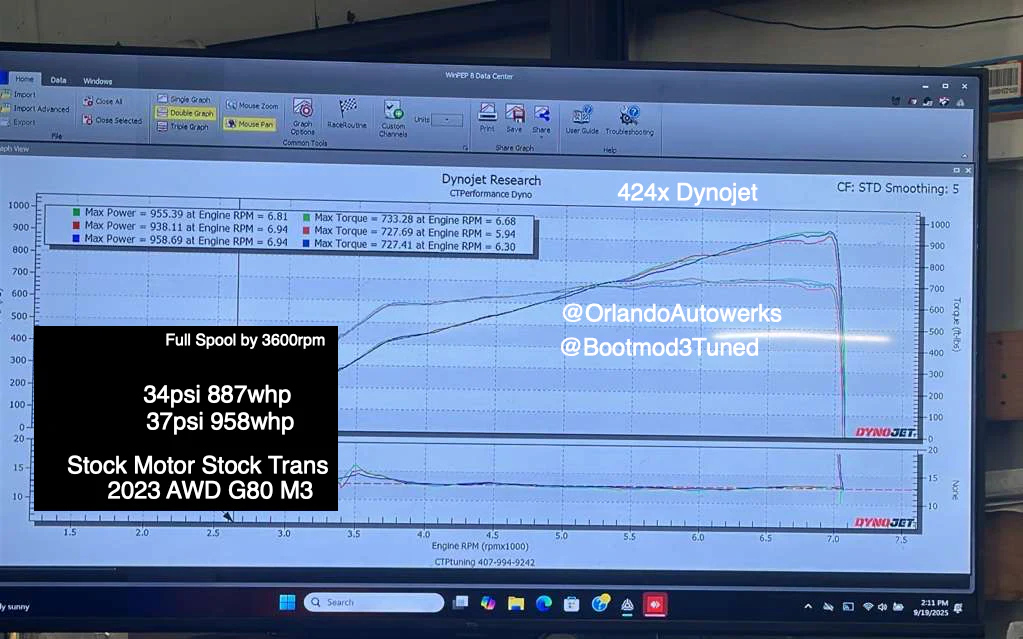
Task: Open the Windows ribbon tab
Action: coord(97,82)
